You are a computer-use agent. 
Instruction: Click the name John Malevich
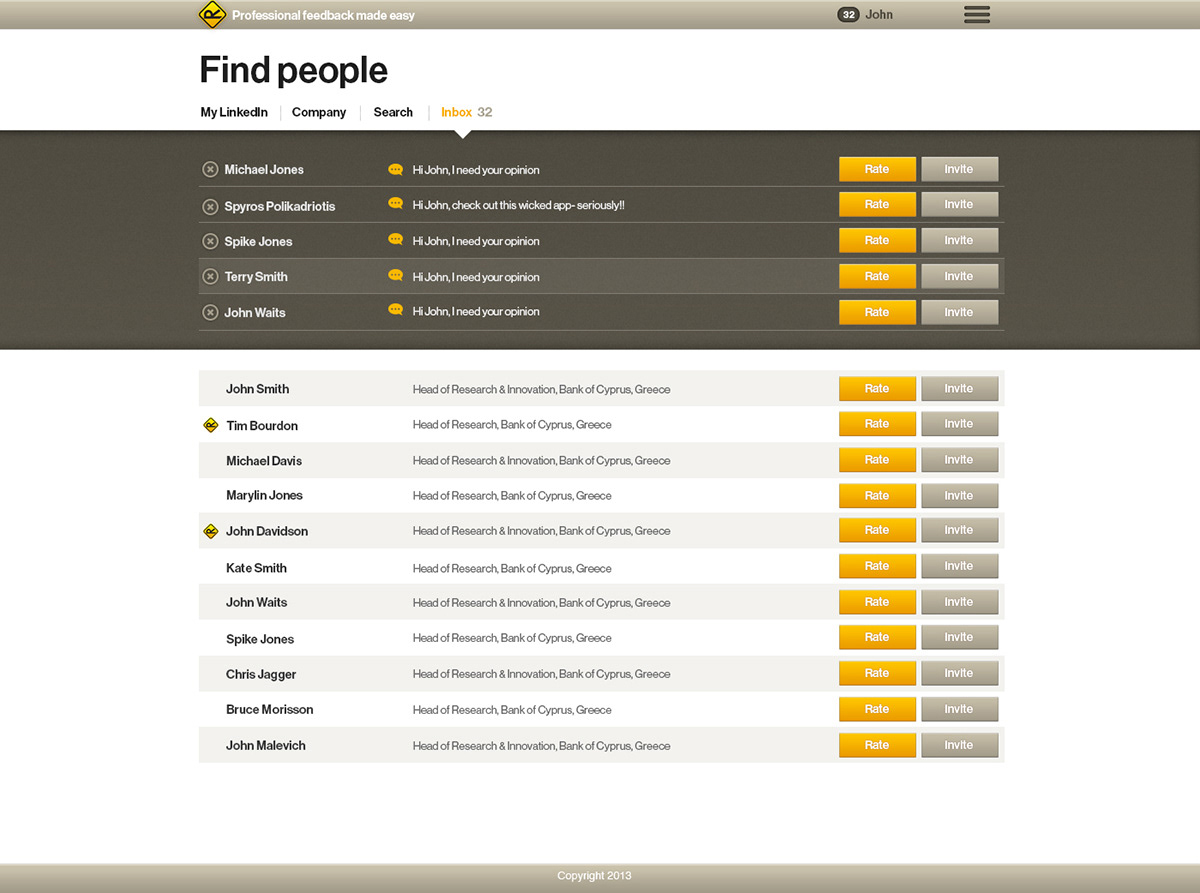pos(266,746)
